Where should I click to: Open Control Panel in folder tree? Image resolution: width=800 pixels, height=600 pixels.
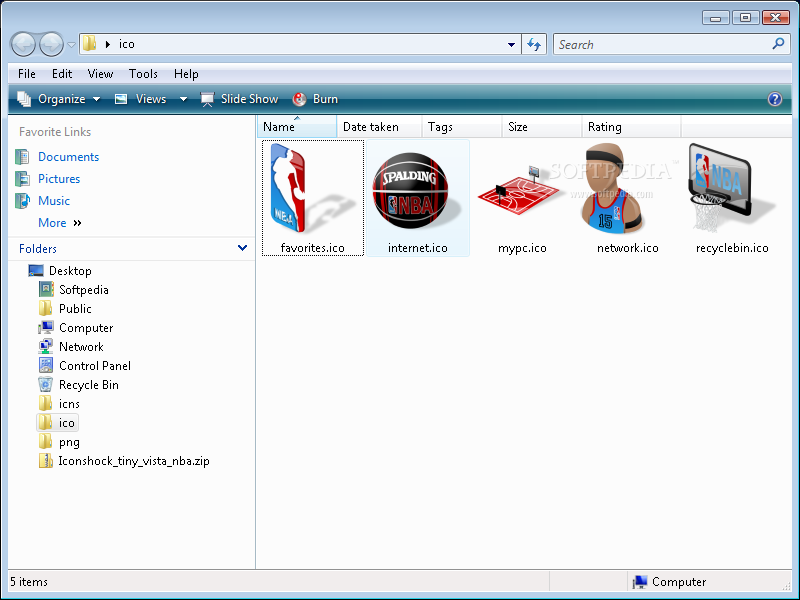(x=95, y=366)
